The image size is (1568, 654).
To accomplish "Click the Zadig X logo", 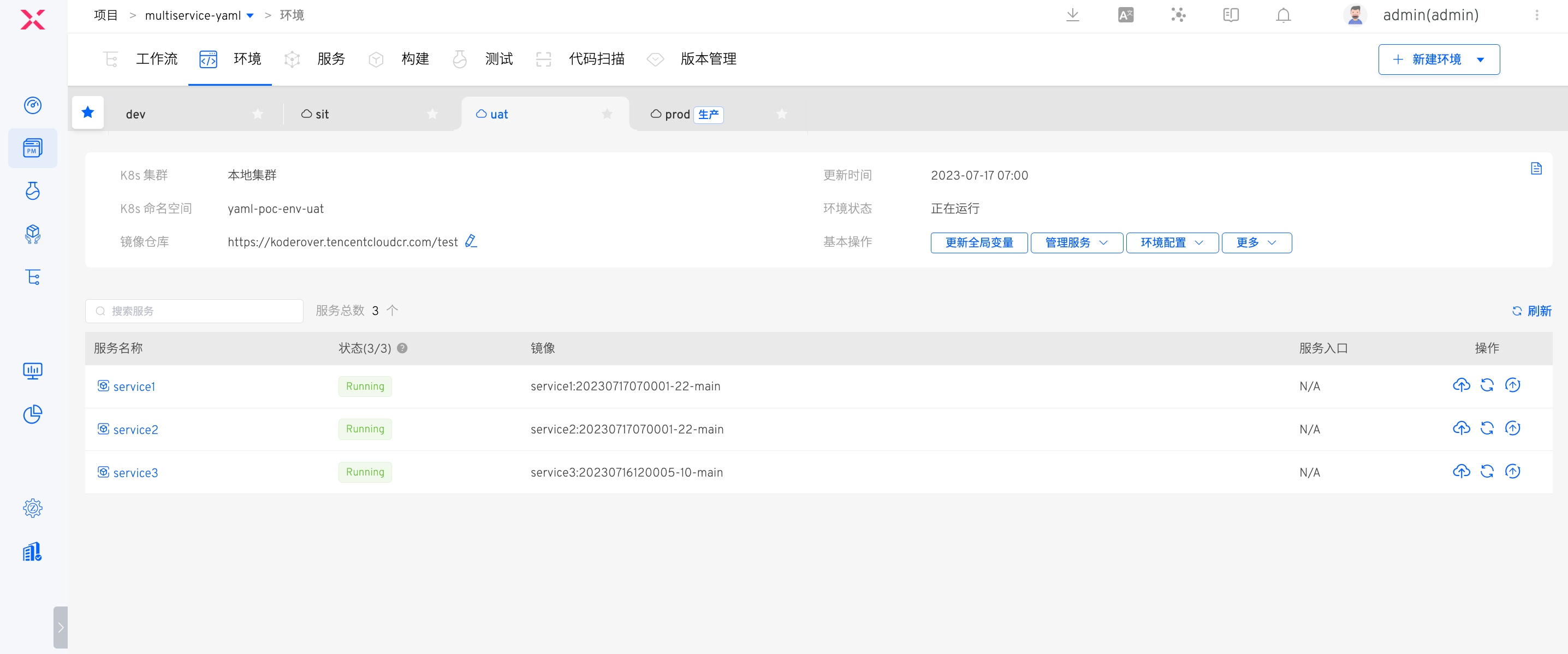I will pyautogui.click(x=33, y=20).
